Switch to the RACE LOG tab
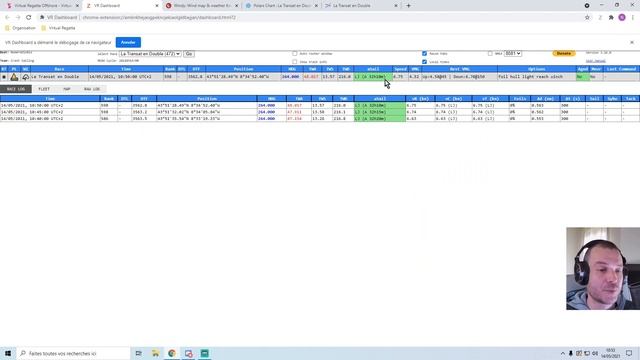The image size is (640, 360). (16, 89)
